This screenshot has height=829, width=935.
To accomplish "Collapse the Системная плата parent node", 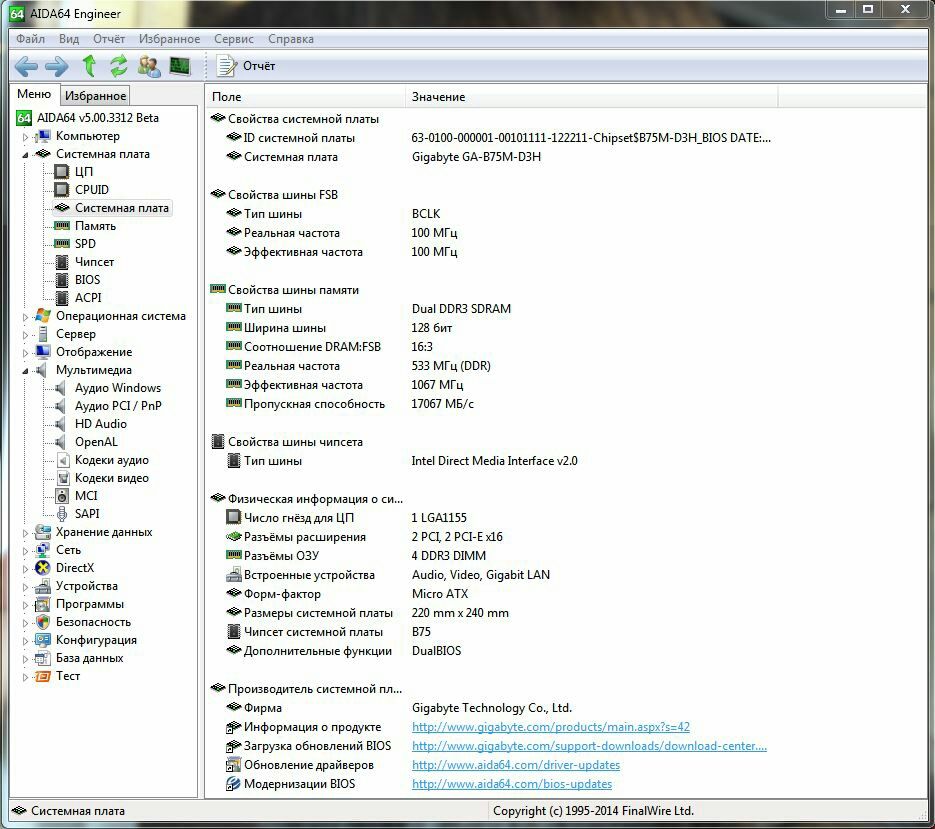I will coord(25,155).
